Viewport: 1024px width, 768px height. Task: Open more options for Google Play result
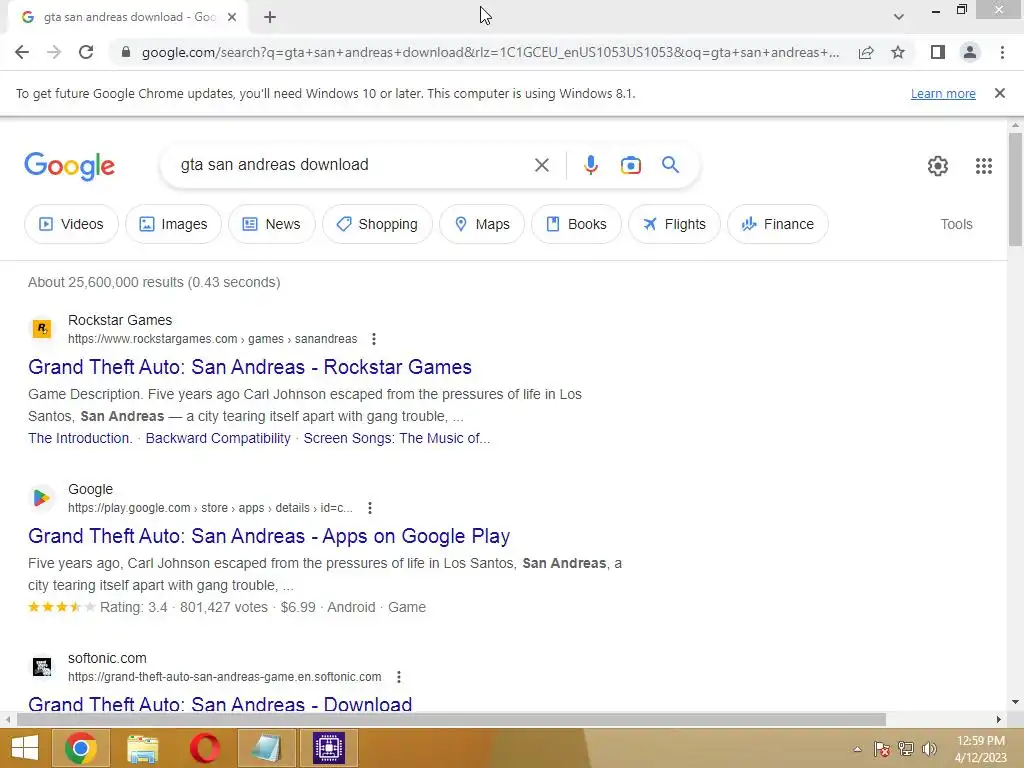(x=370, y=508)
